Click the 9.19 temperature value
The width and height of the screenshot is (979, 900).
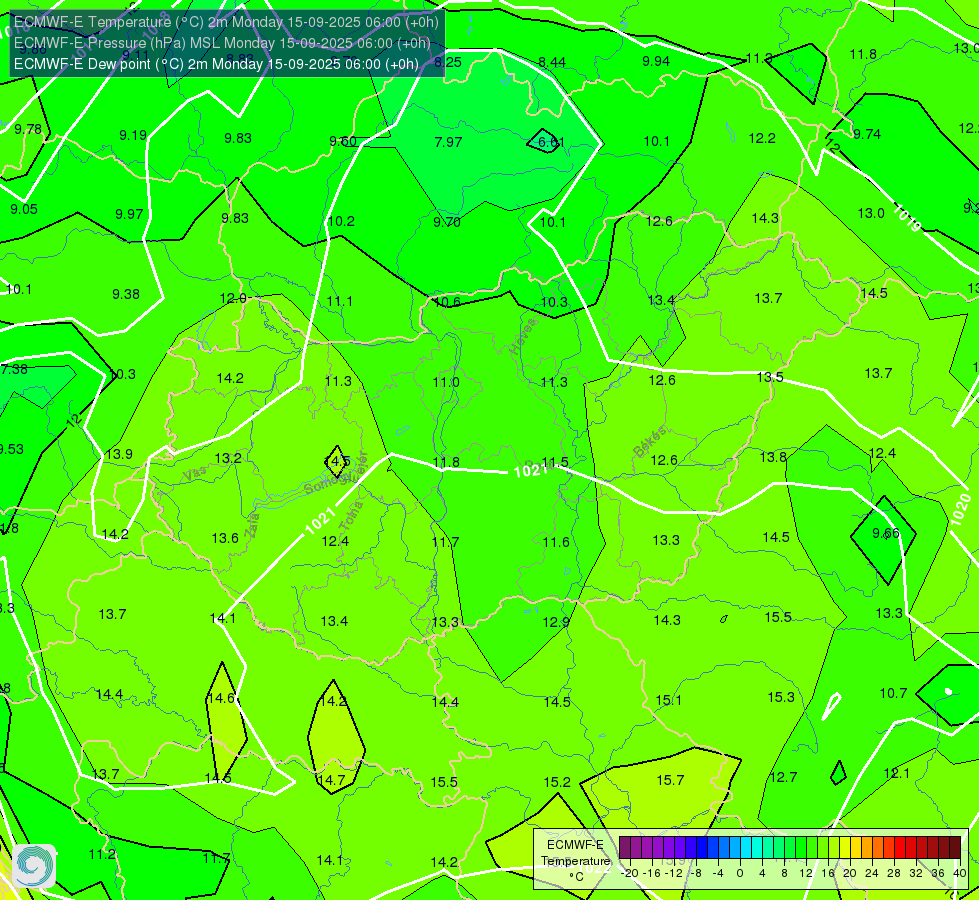[133, 135]
